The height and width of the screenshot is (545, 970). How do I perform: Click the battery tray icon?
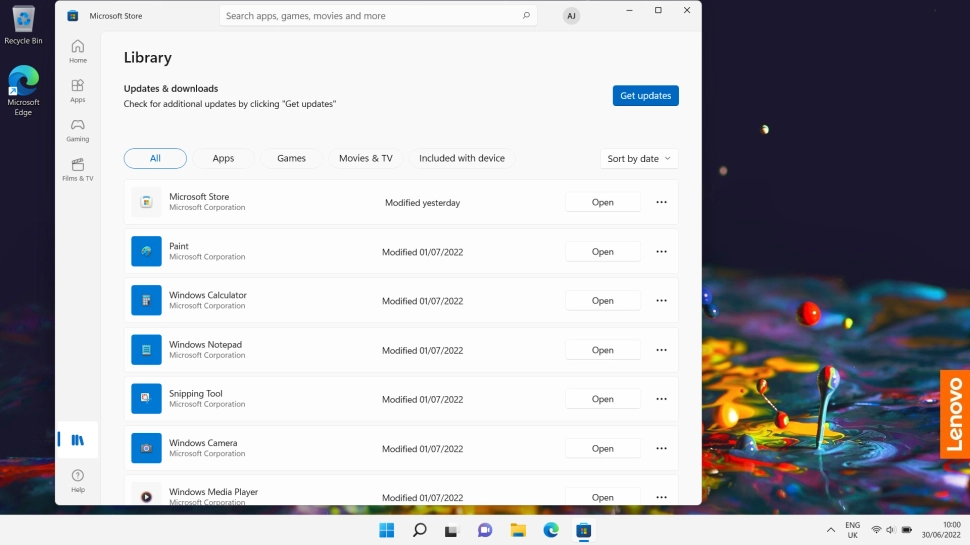906,530
